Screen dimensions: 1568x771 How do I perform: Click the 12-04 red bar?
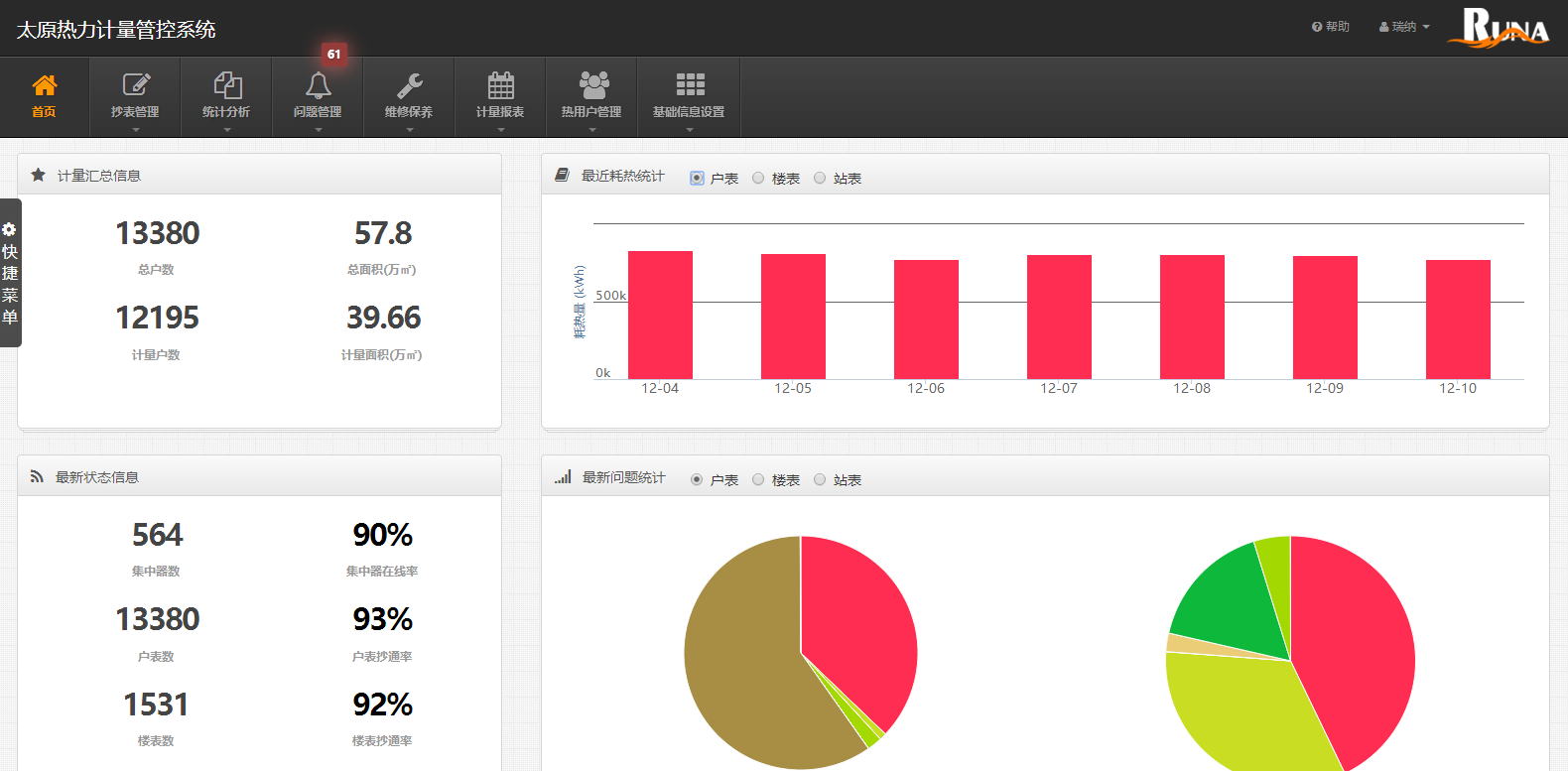(x=660, y=315)
